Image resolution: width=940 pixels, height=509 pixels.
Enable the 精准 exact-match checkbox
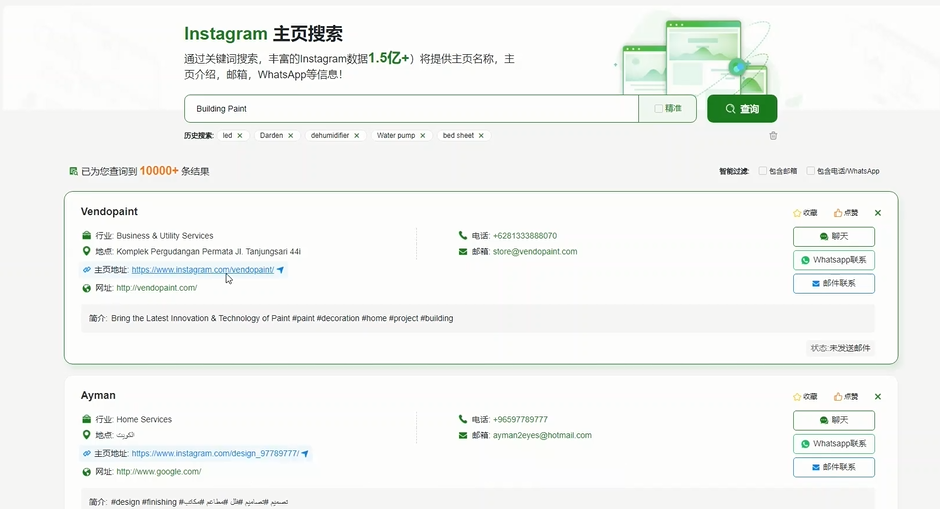click(658, 109)
